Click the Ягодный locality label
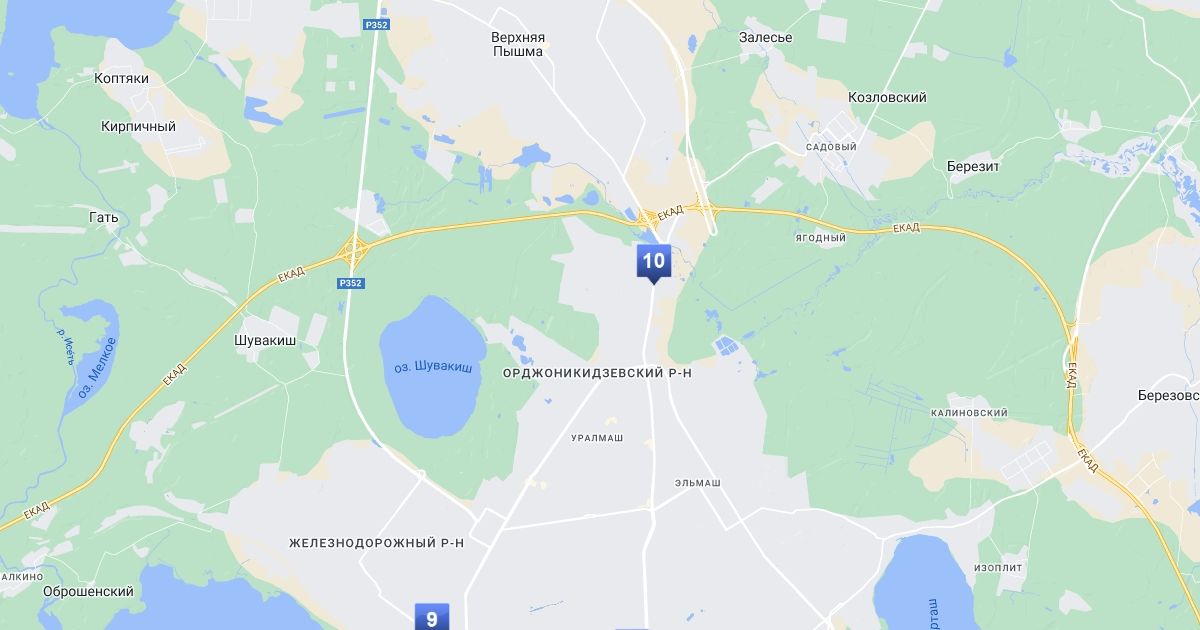This screenshot has width=1200, height=630. 821,238
